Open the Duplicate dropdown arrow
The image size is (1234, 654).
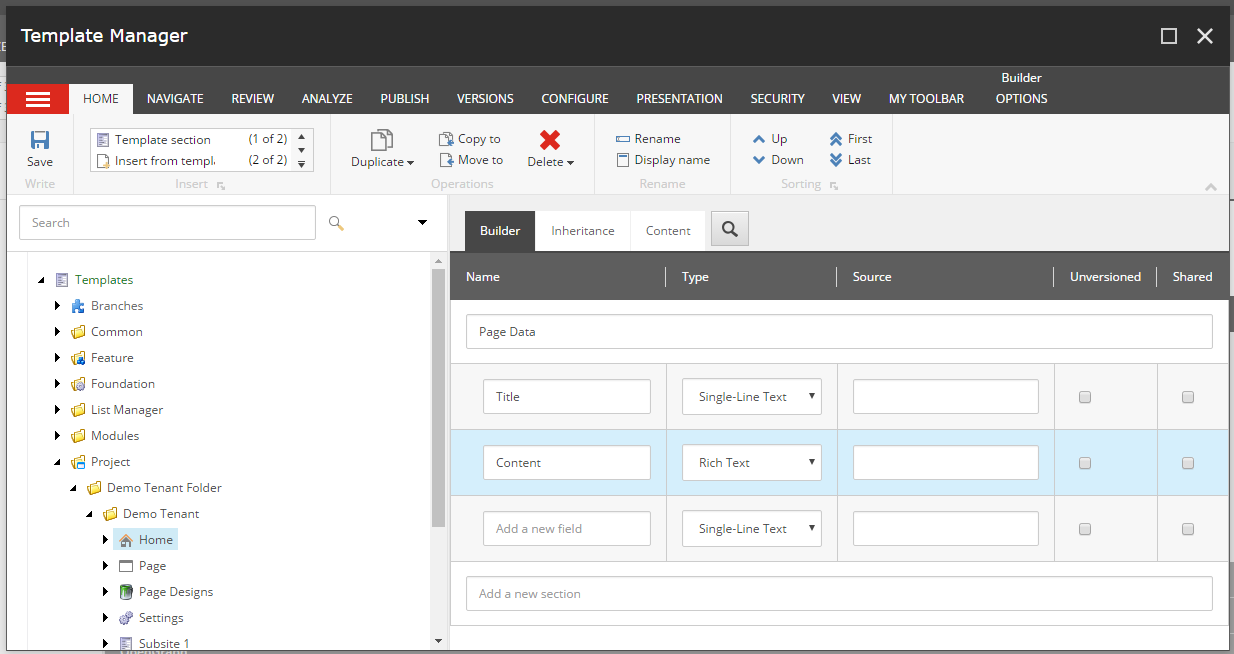410,163
